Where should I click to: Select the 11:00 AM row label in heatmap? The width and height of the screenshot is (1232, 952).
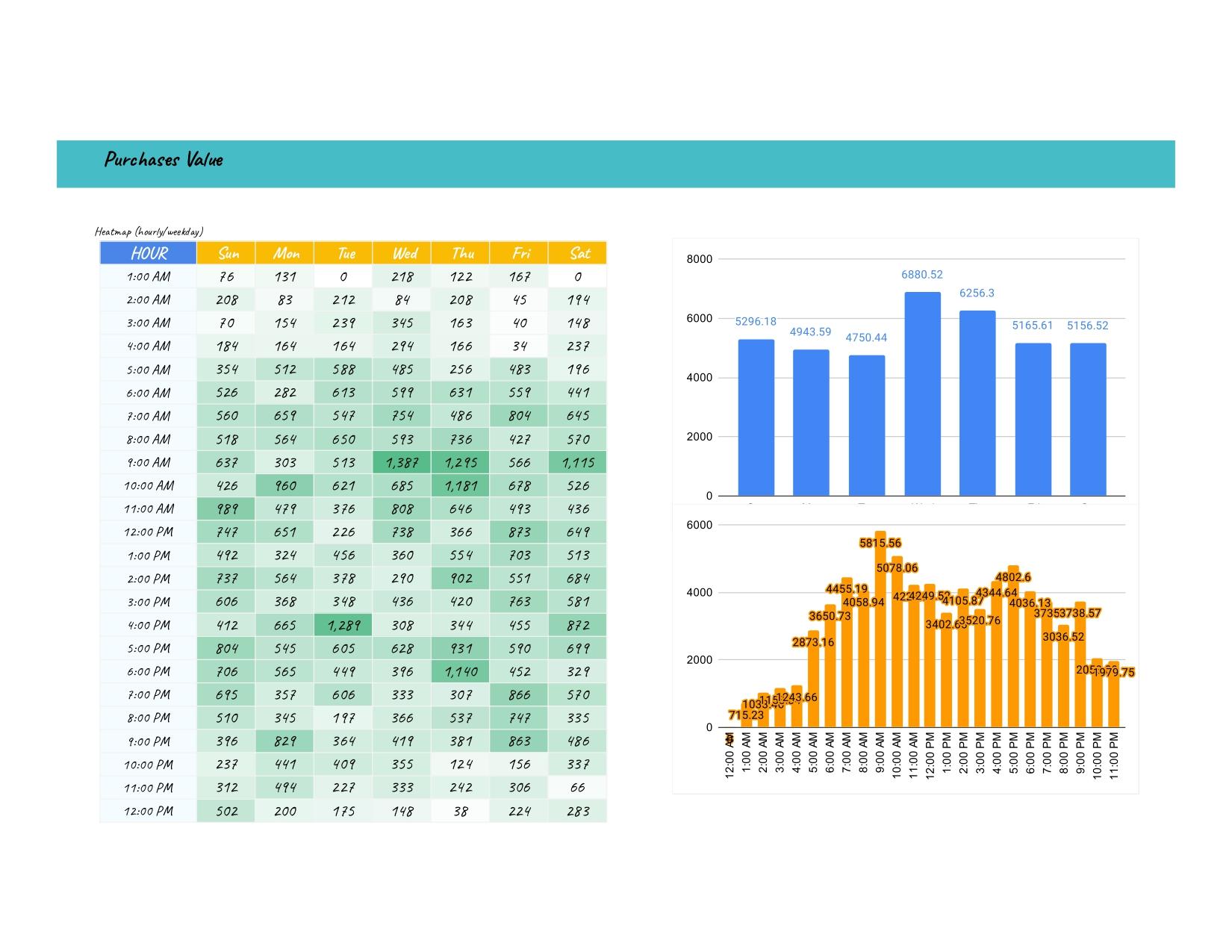(149, 508)
